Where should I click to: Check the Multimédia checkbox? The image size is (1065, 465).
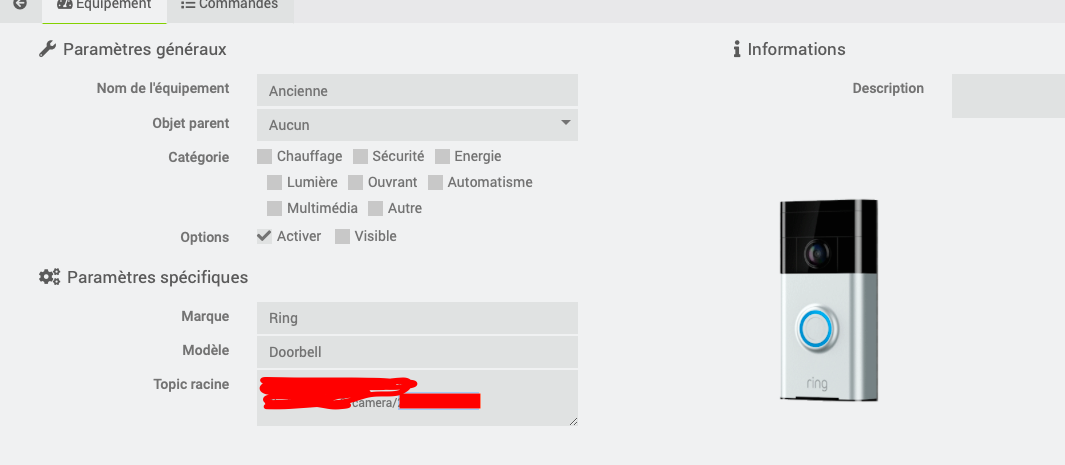pyautogui.click(x=275, y=208)
